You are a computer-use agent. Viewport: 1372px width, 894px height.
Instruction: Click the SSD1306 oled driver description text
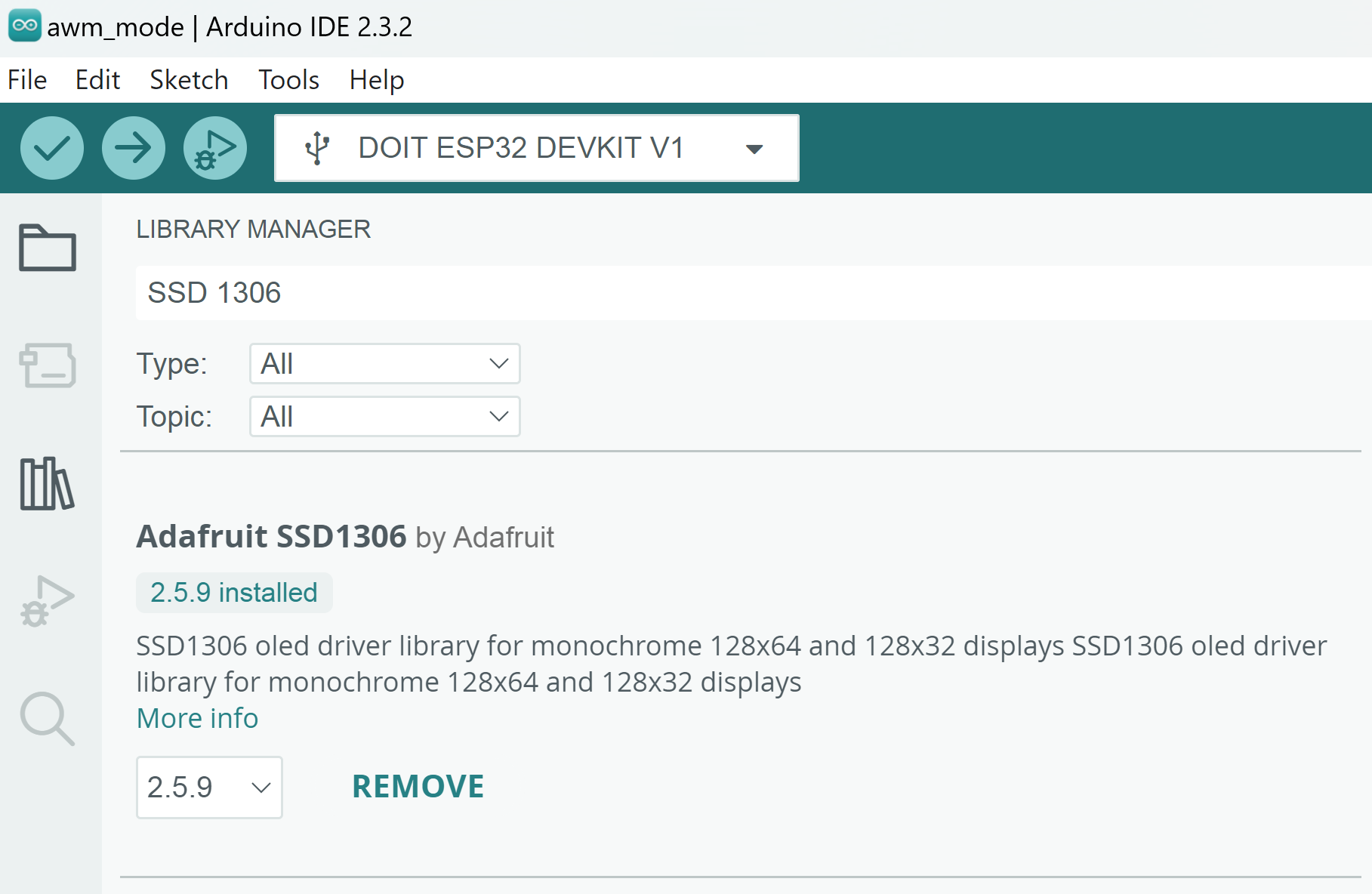(x=731, y=664)
